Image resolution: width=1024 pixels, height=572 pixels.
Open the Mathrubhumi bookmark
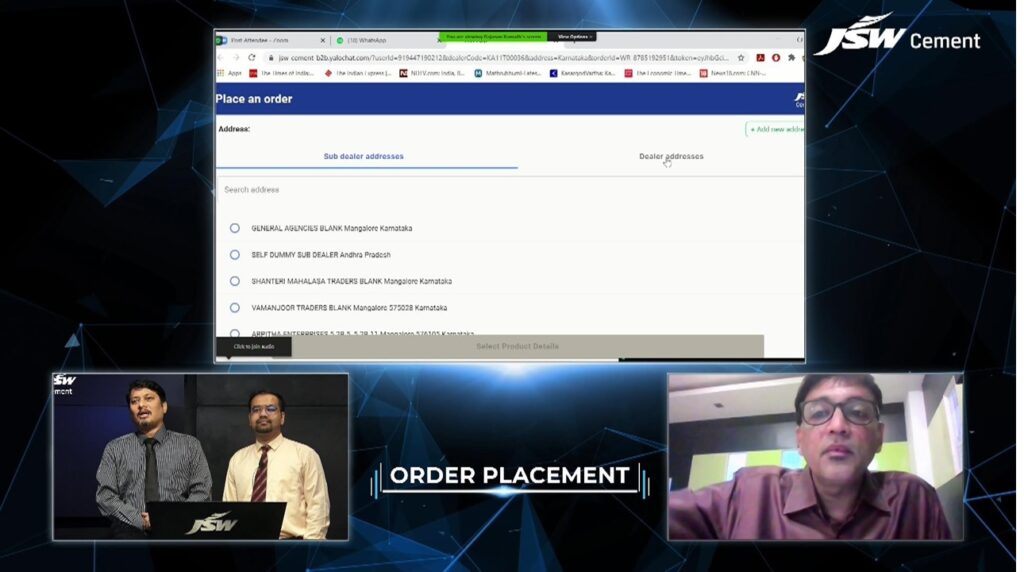coord(507,73)
